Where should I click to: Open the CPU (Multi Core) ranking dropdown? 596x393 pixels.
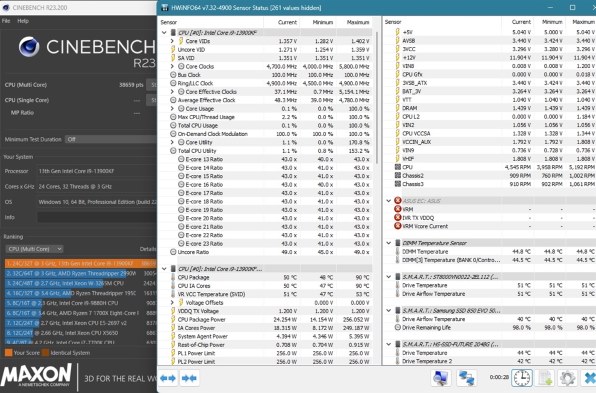[34, 249]
